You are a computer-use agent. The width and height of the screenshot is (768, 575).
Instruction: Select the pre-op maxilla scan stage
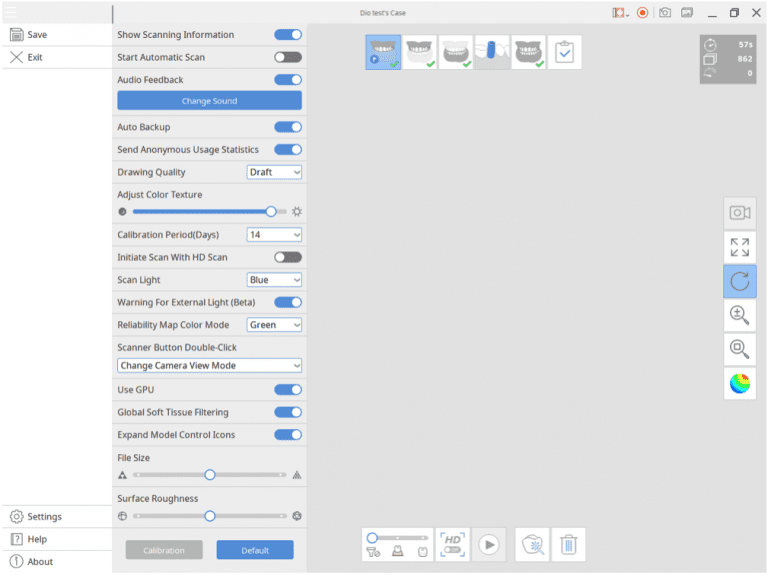[x=383, y=52]
